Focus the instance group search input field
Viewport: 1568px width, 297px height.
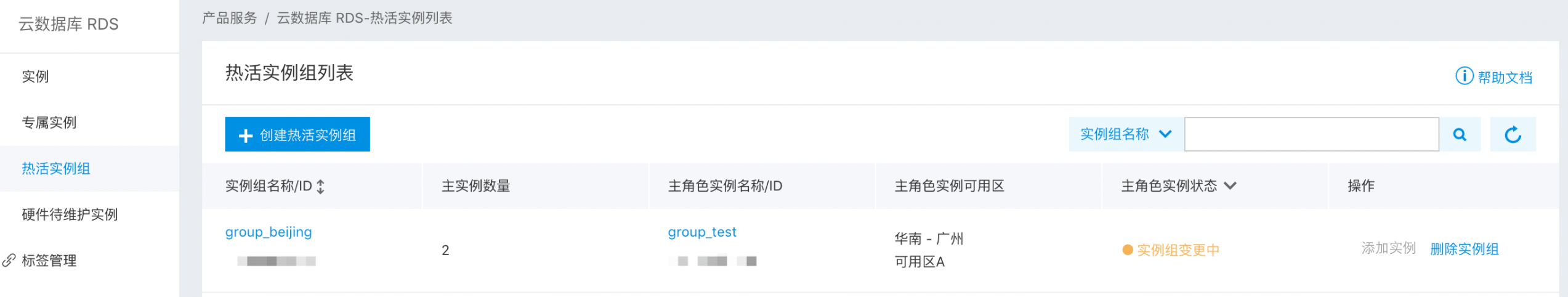pyautogui.click(x=1311, y=134)
